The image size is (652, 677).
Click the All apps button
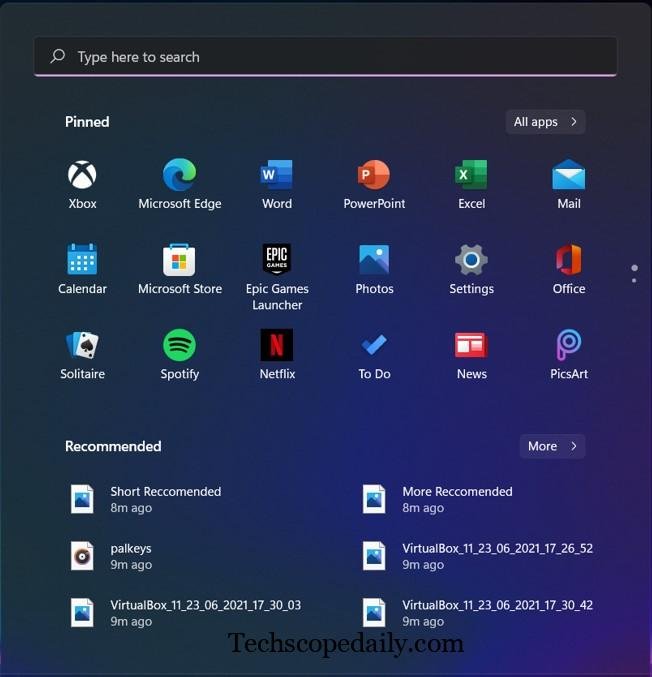545,122
